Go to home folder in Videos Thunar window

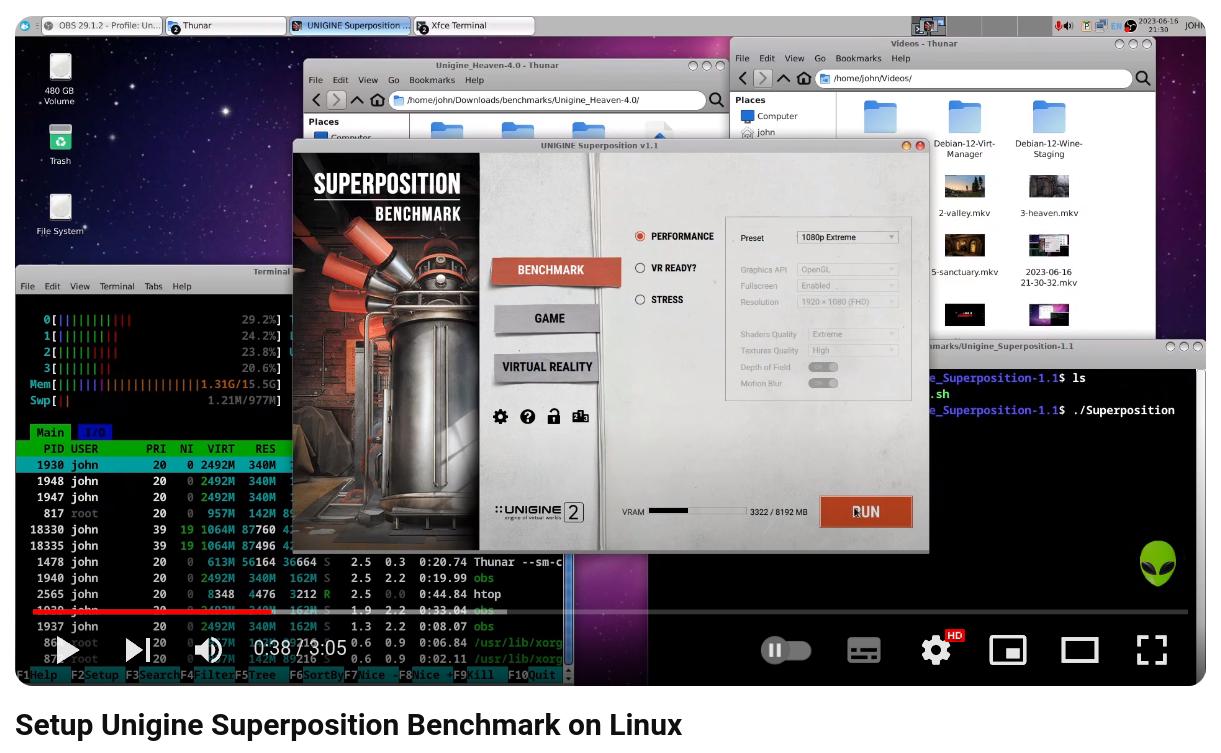click(x=802, y=78)
